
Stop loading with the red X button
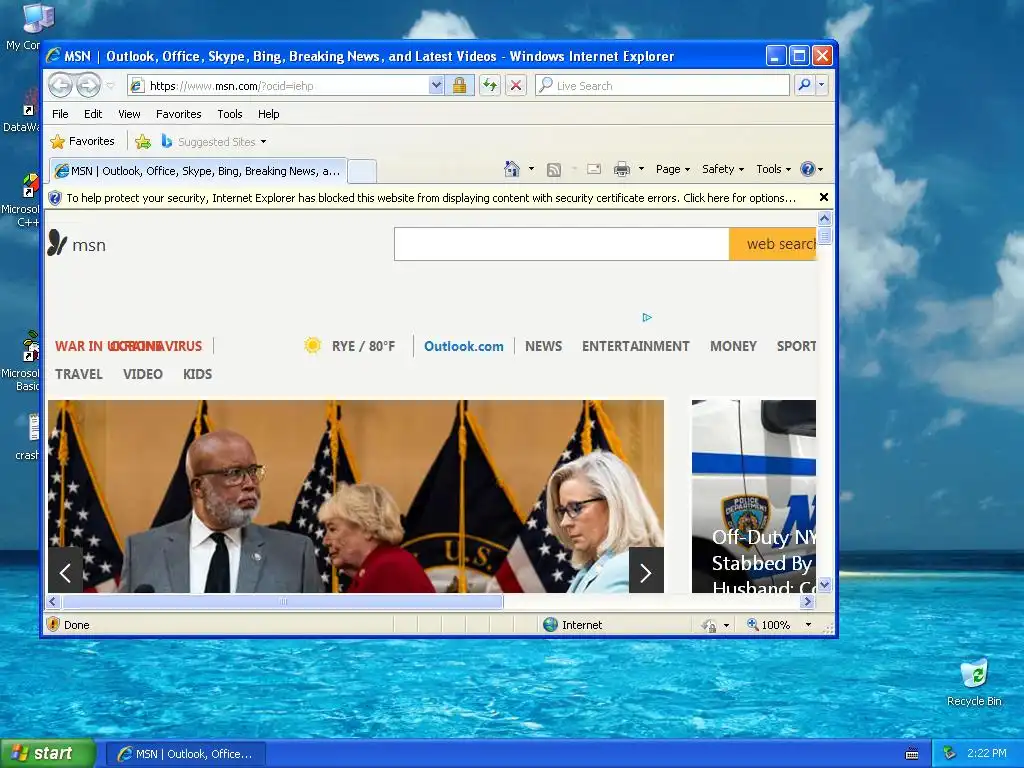516,86
